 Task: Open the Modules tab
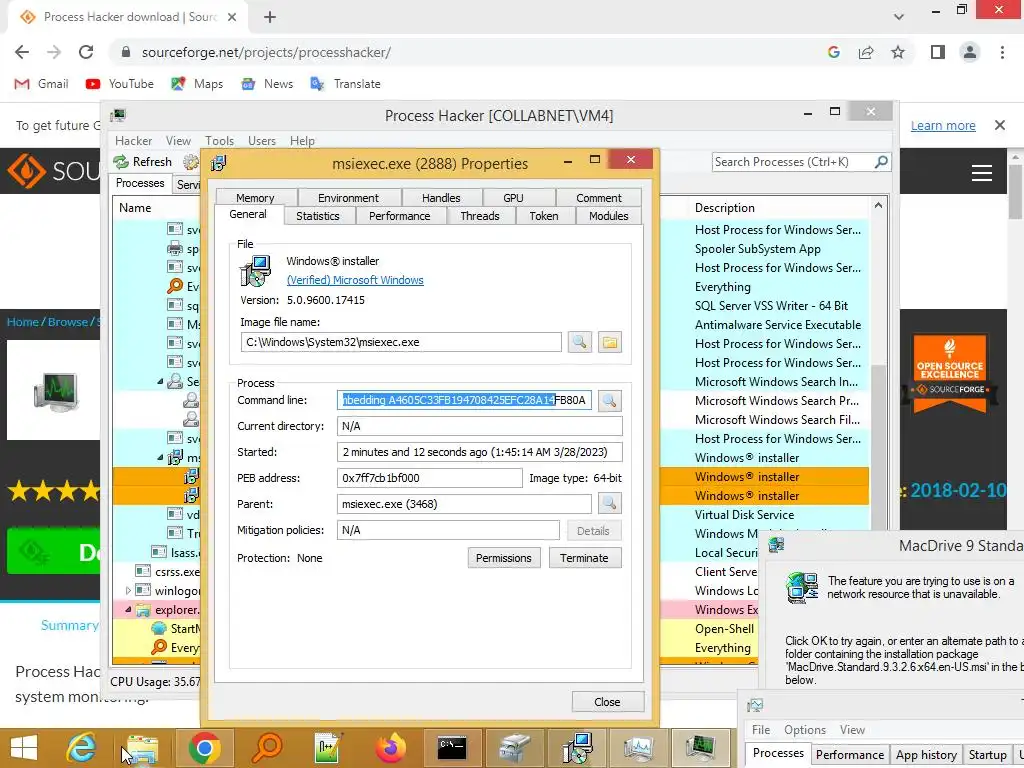click(x=609, y=216)
